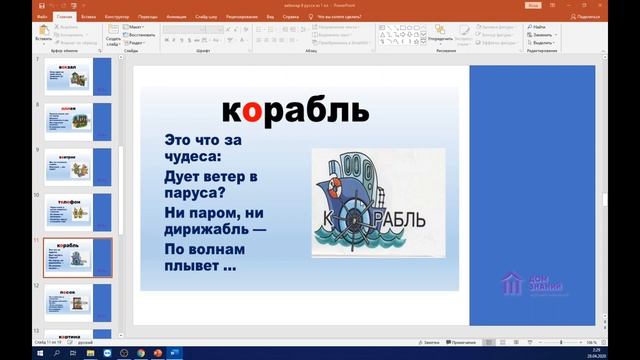Open the Replace (Заменить) dropdown
640x360 pixels.
click(542, 35)
